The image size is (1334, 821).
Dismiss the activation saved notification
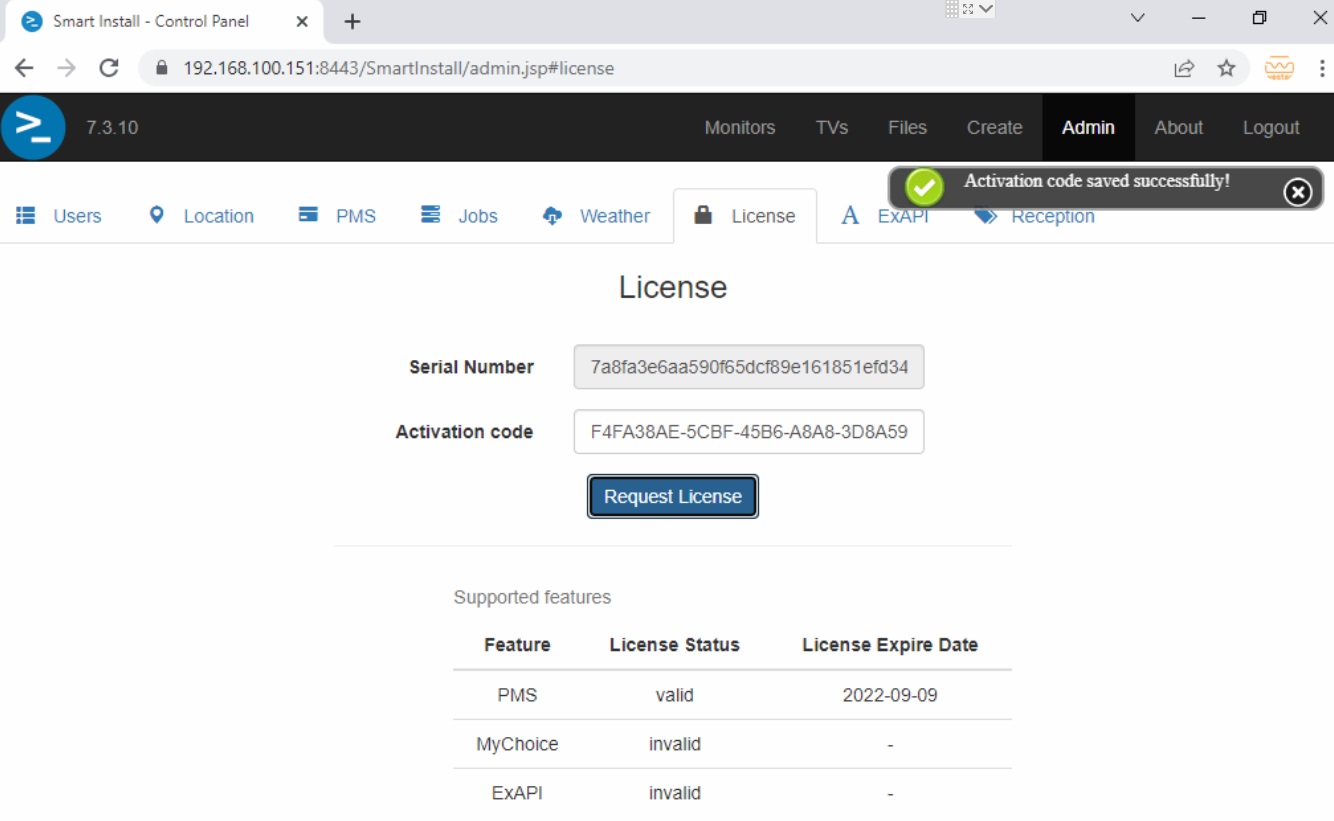(1297, 192)
